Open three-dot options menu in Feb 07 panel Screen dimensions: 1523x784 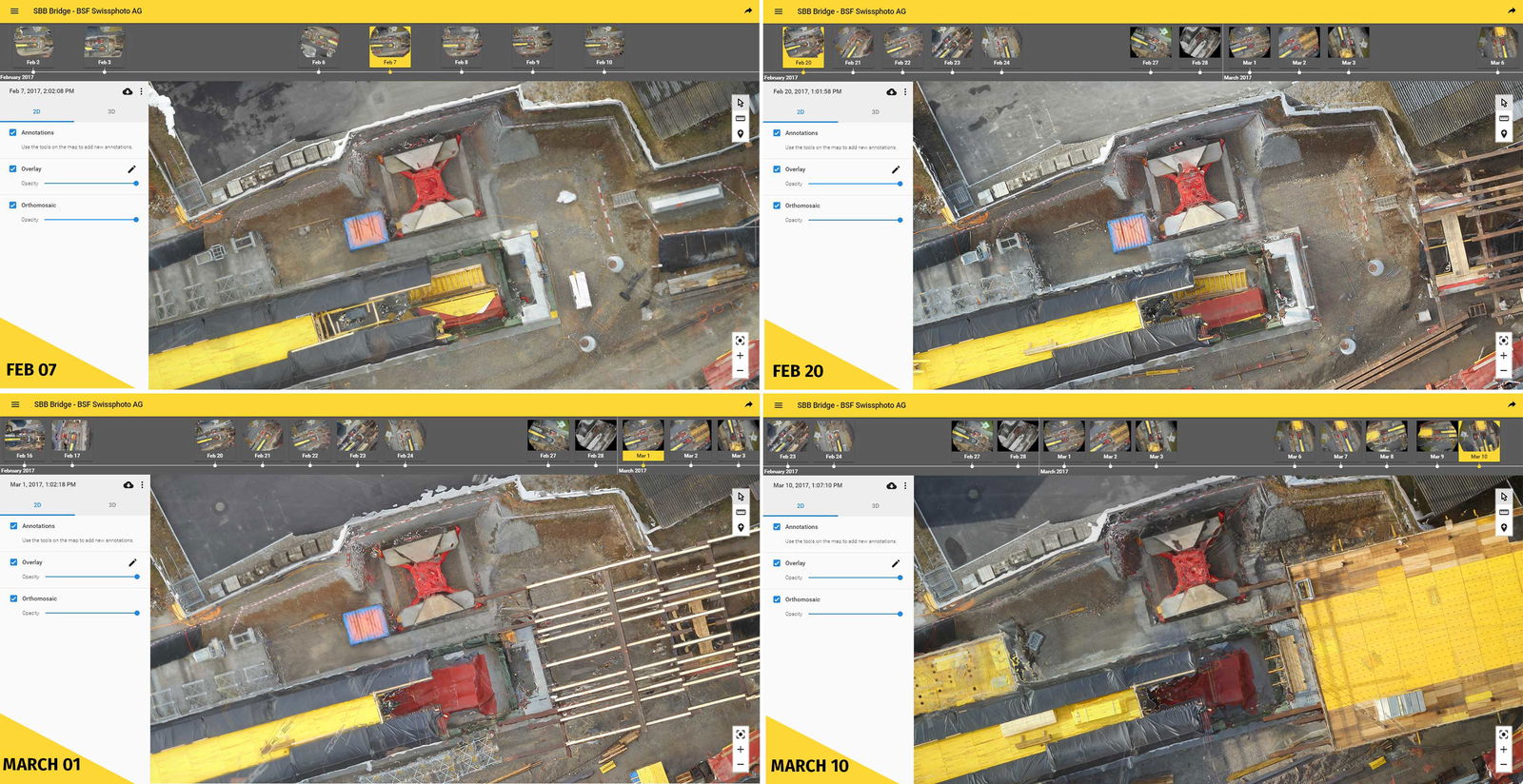click(141, 91)
